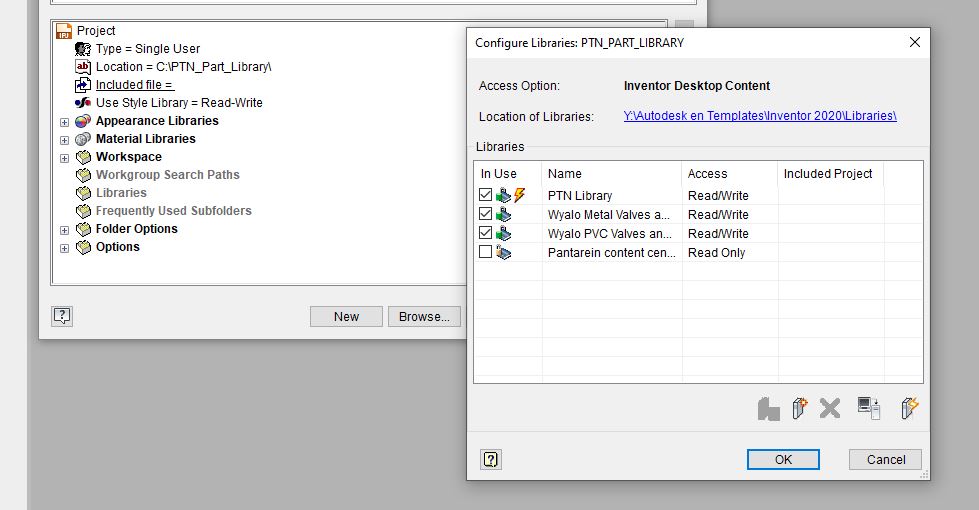The height and width of the screenshot is (510, 979).
Task: Click the Use Style Library icon
Action: (83, 103)
